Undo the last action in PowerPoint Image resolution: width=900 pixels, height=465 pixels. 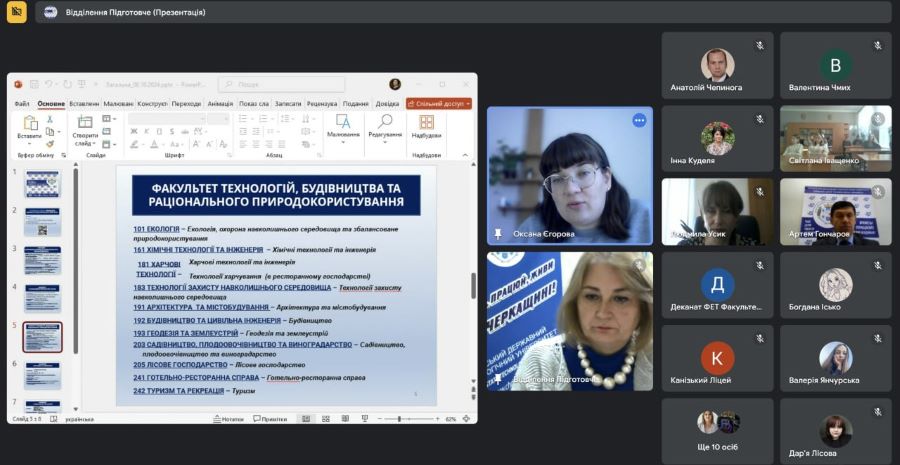click(x=48, y=84)
